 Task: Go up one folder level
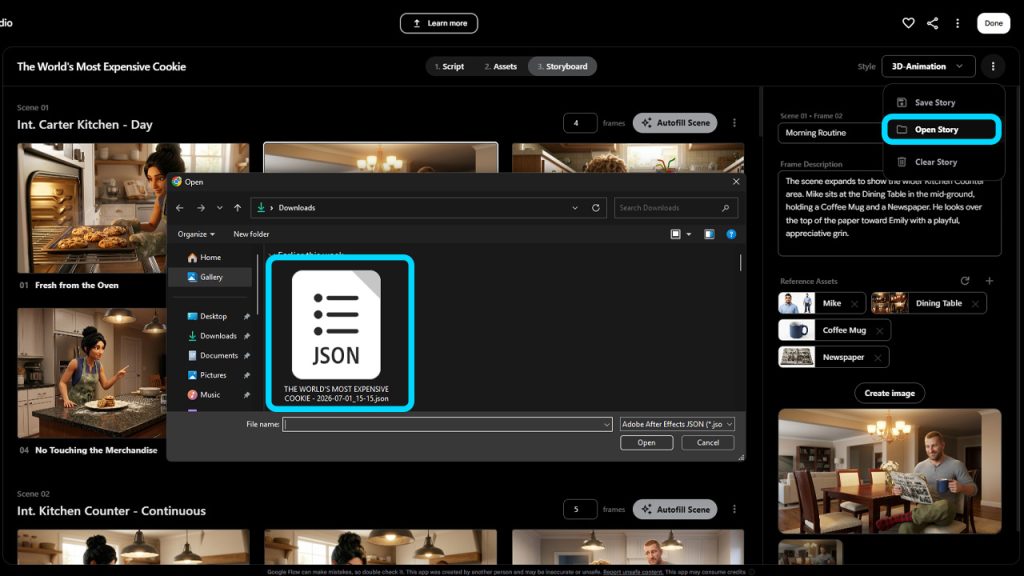238,208
